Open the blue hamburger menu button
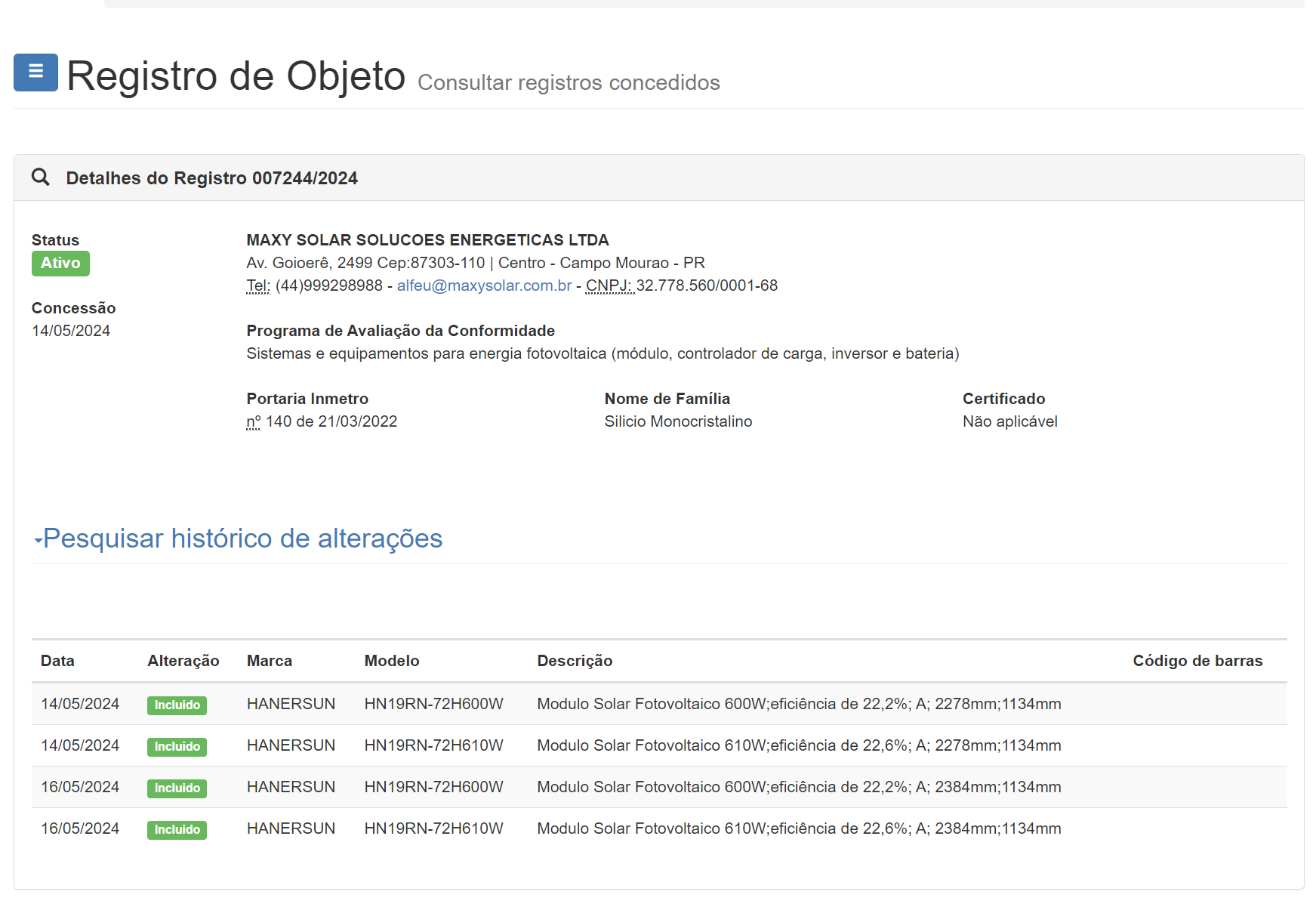Screen dimensions: 1316x904 (35, 73)
